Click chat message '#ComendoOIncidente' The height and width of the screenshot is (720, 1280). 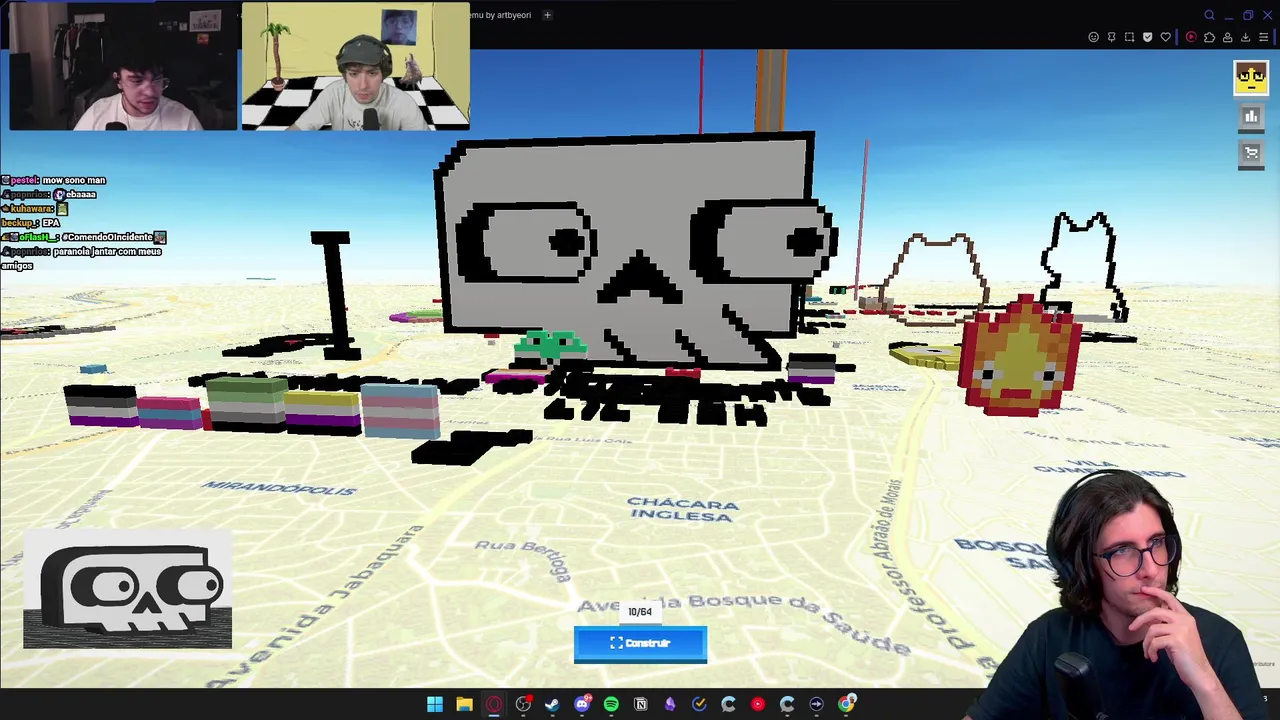(108, 237)
